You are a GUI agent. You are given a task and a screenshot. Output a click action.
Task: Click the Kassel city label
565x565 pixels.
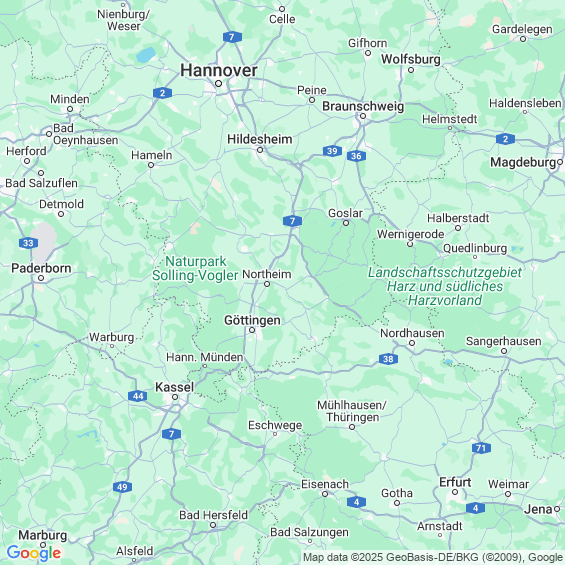174,387
